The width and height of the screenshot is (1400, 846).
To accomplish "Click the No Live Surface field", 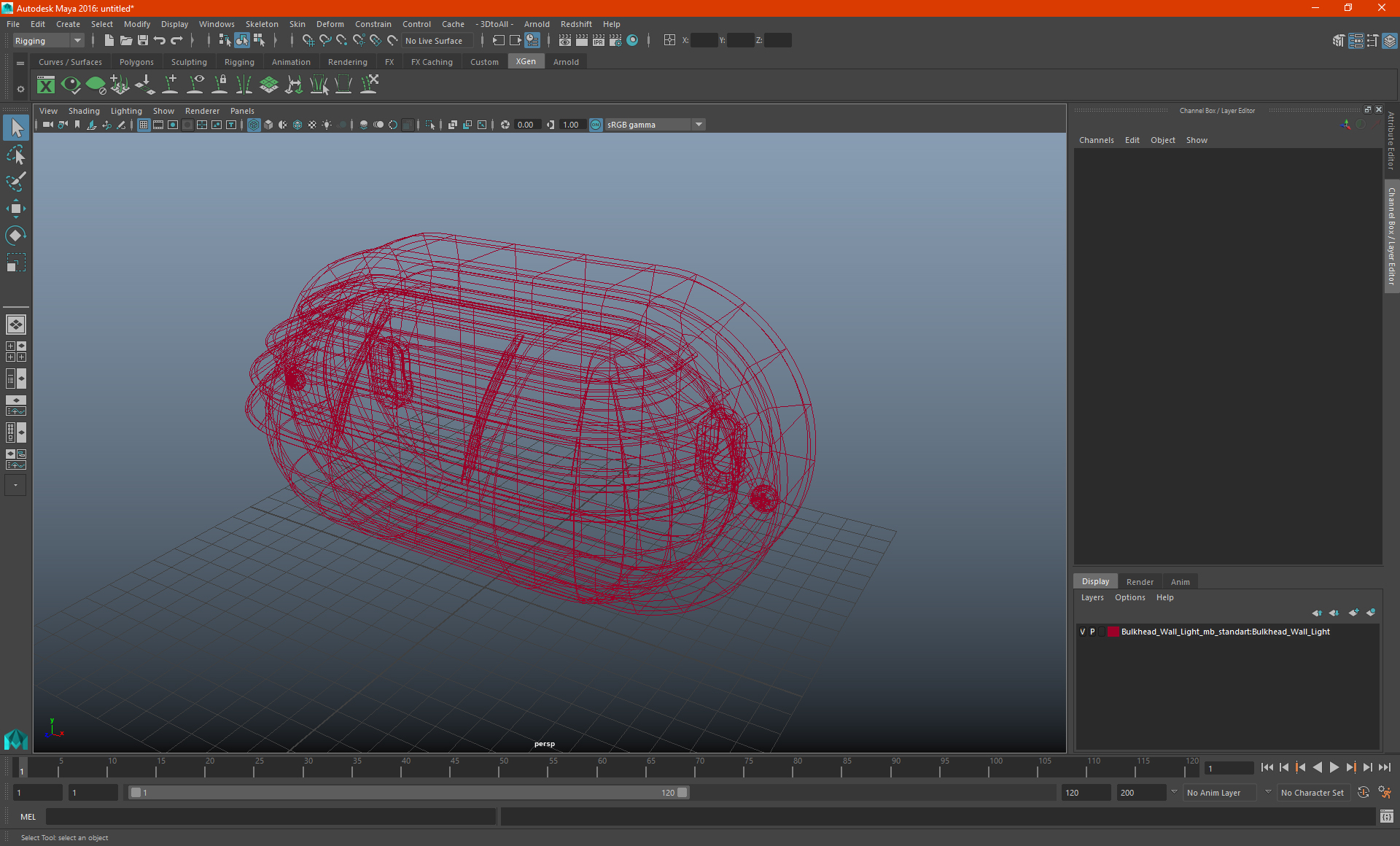I will (437, 41).
